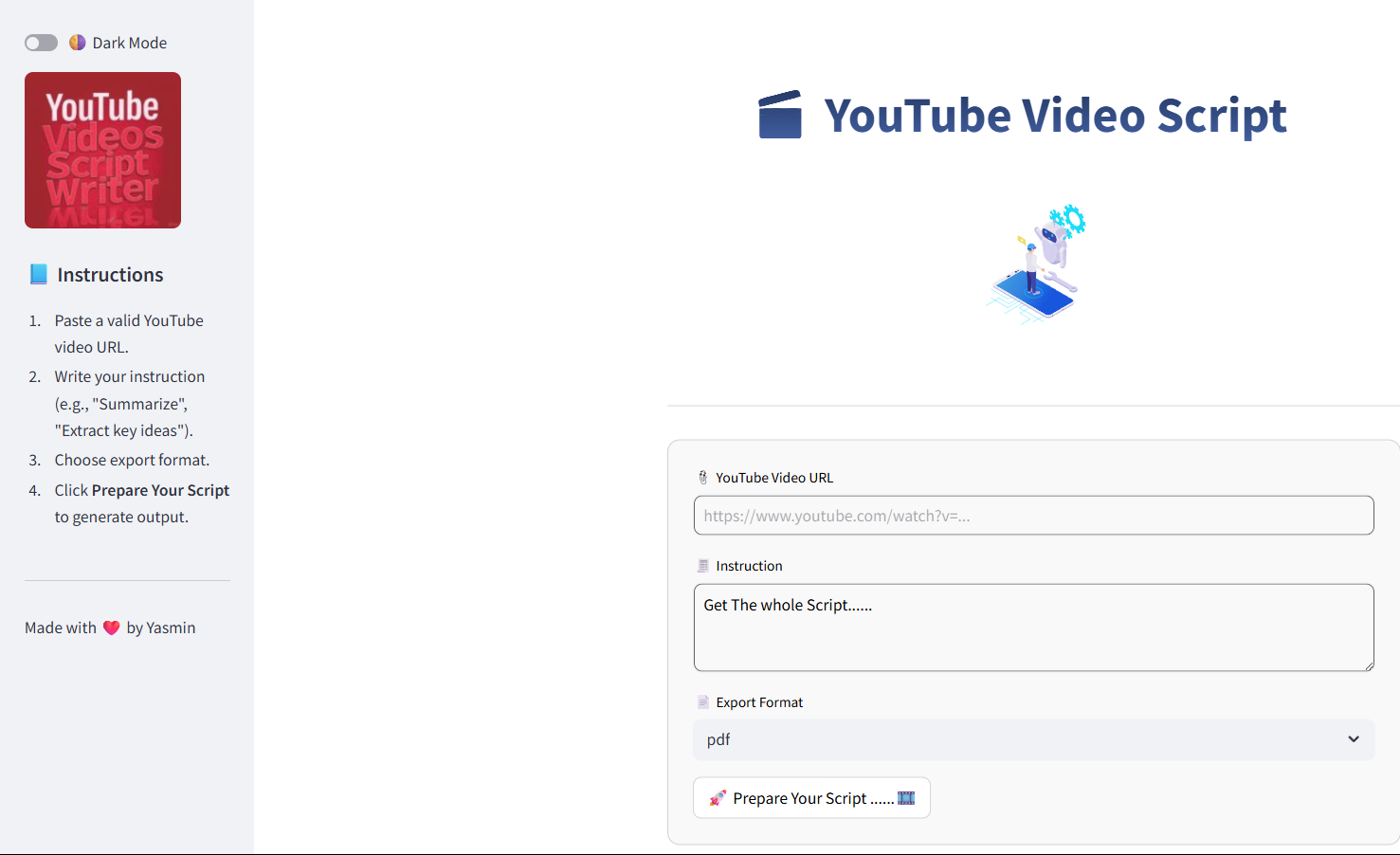
Task: Open the Export Format pdf dropdown
Action: pyautogui.click(x=1033, y=739)
